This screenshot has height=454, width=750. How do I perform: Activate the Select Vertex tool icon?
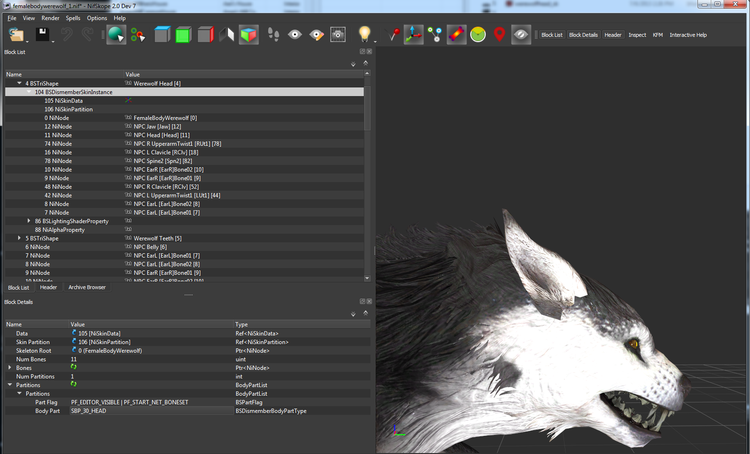tap(138, 34)
